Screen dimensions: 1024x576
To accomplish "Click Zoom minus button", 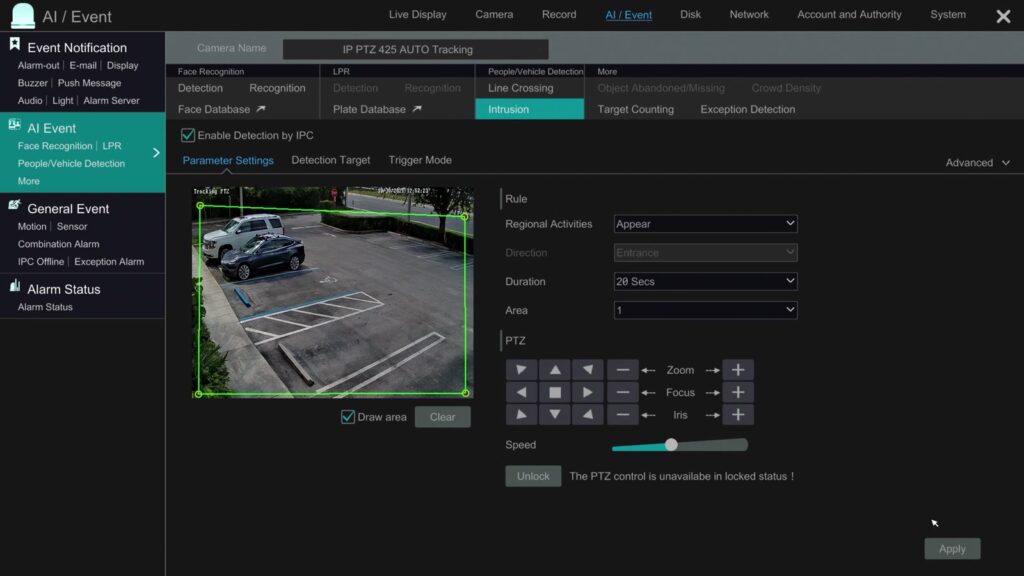I will pyautogui.click(x=622, y=370).
